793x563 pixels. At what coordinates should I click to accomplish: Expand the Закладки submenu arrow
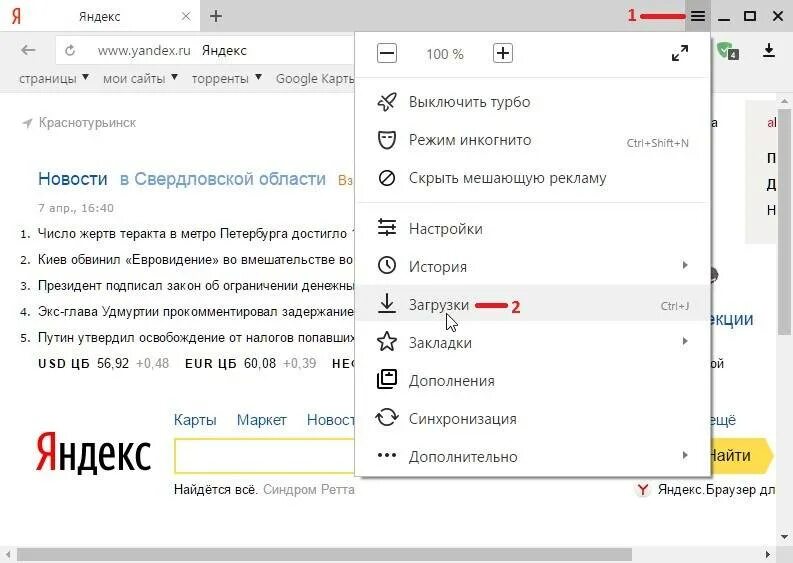click(685, 341)
